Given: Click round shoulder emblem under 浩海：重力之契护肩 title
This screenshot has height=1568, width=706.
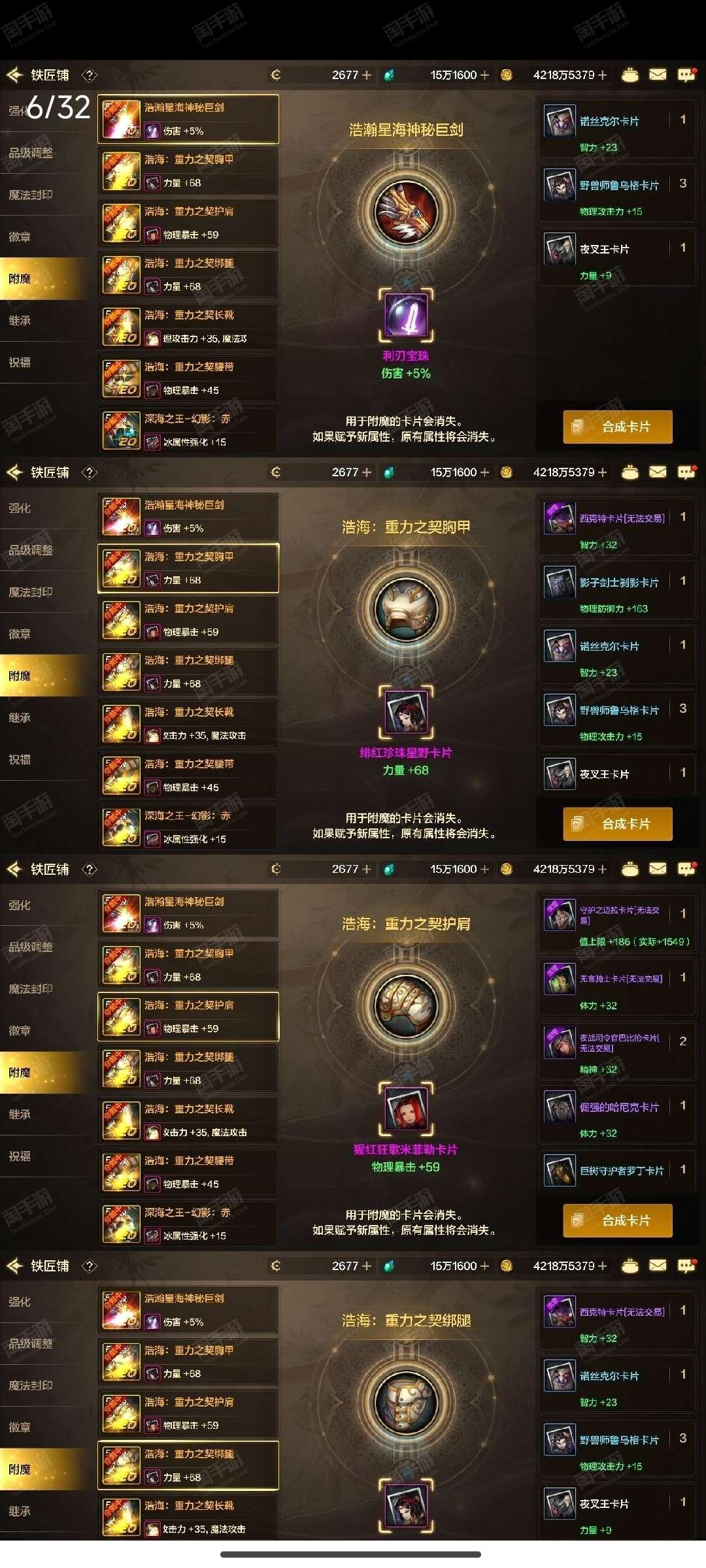Looking at the screenshot, I should click(x=406, y=1006).
